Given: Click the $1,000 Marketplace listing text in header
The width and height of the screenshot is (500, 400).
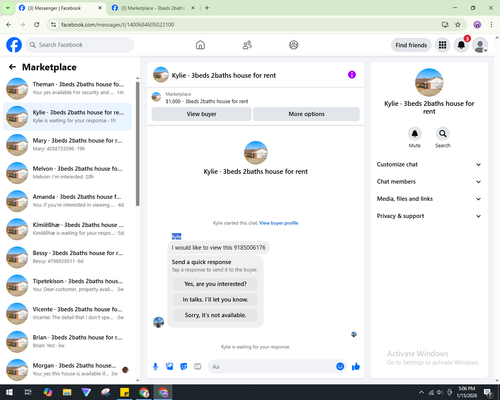Looking at the screenshot, I should [207, 101].
